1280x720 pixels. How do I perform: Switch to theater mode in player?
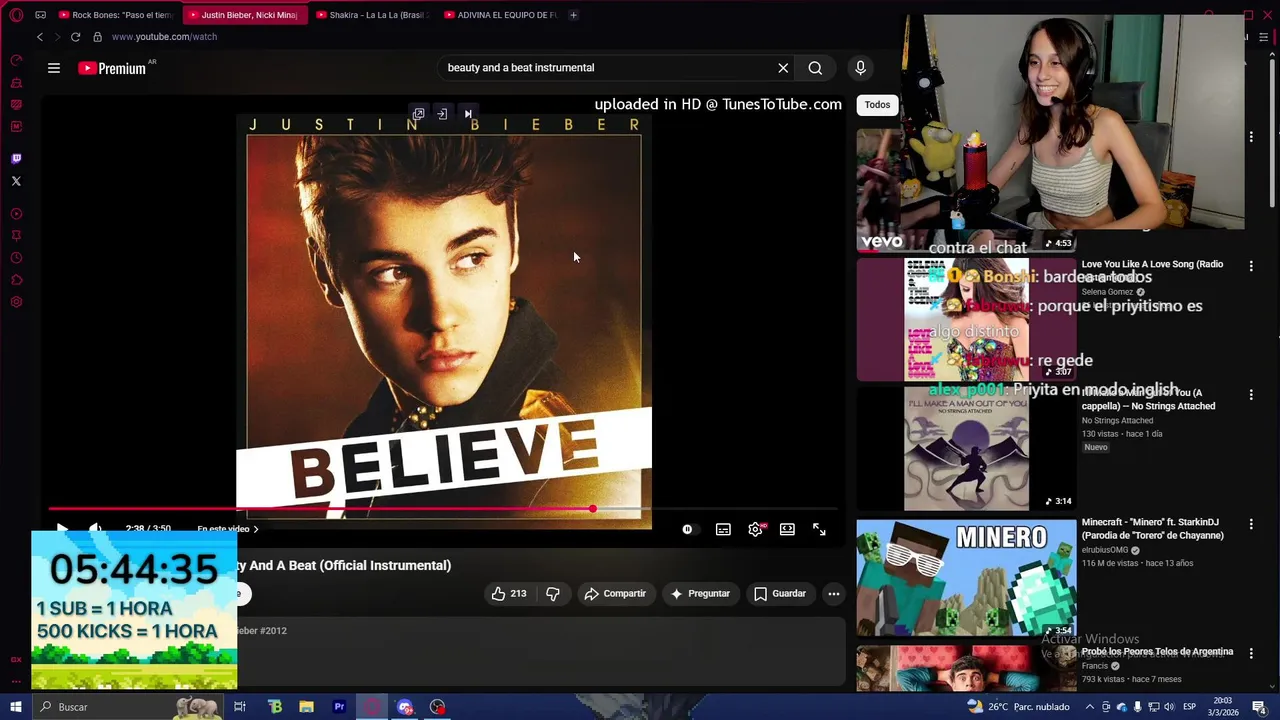point(787,529)
